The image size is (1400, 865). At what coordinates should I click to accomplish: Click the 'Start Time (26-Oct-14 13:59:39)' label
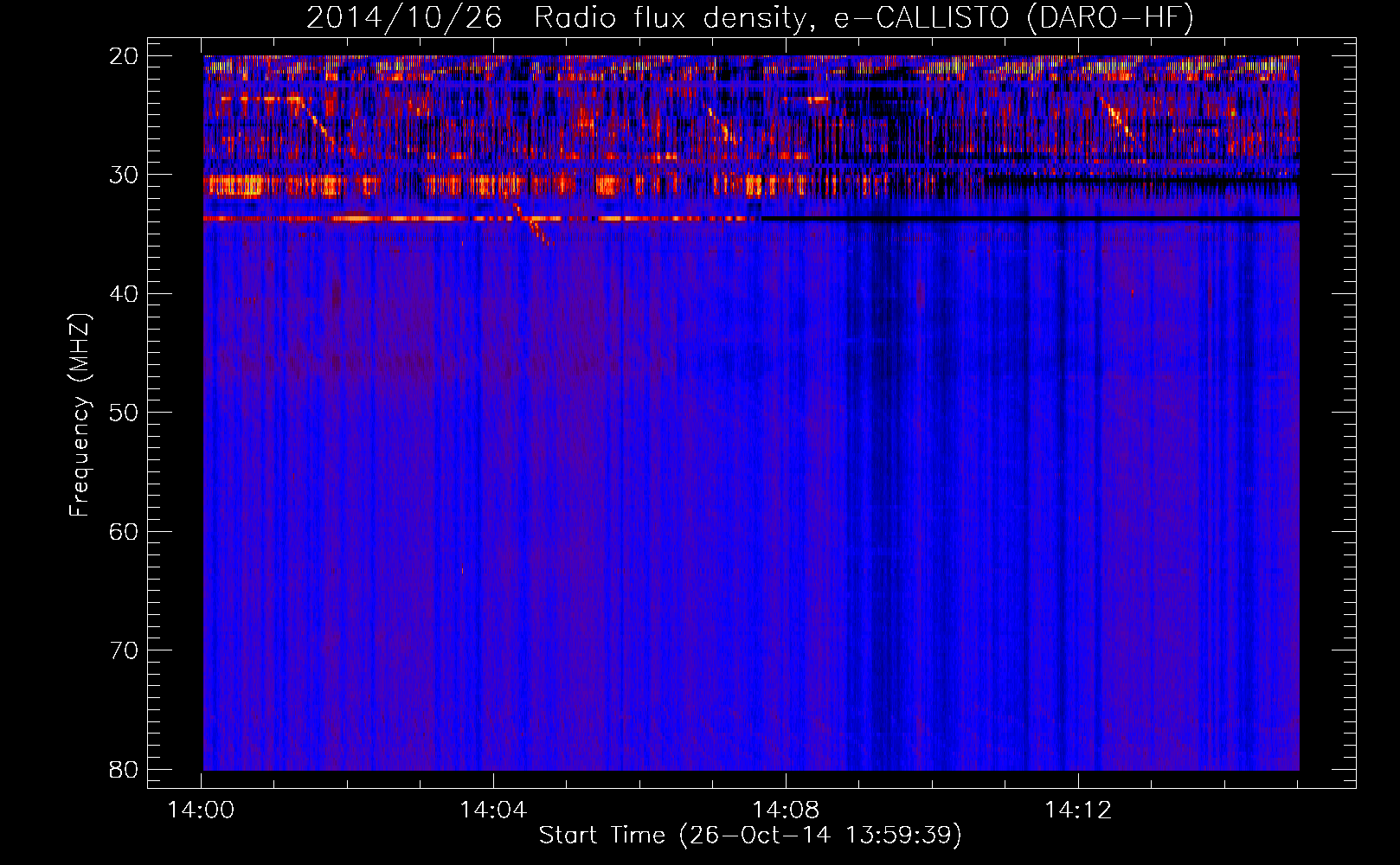[x=750, y=835]
